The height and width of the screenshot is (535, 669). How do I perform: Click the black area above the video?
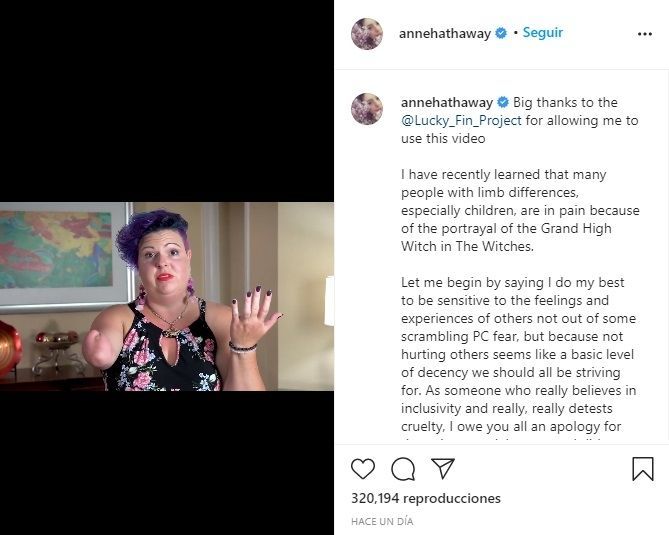pyautogui.click(x=167, y=101)
